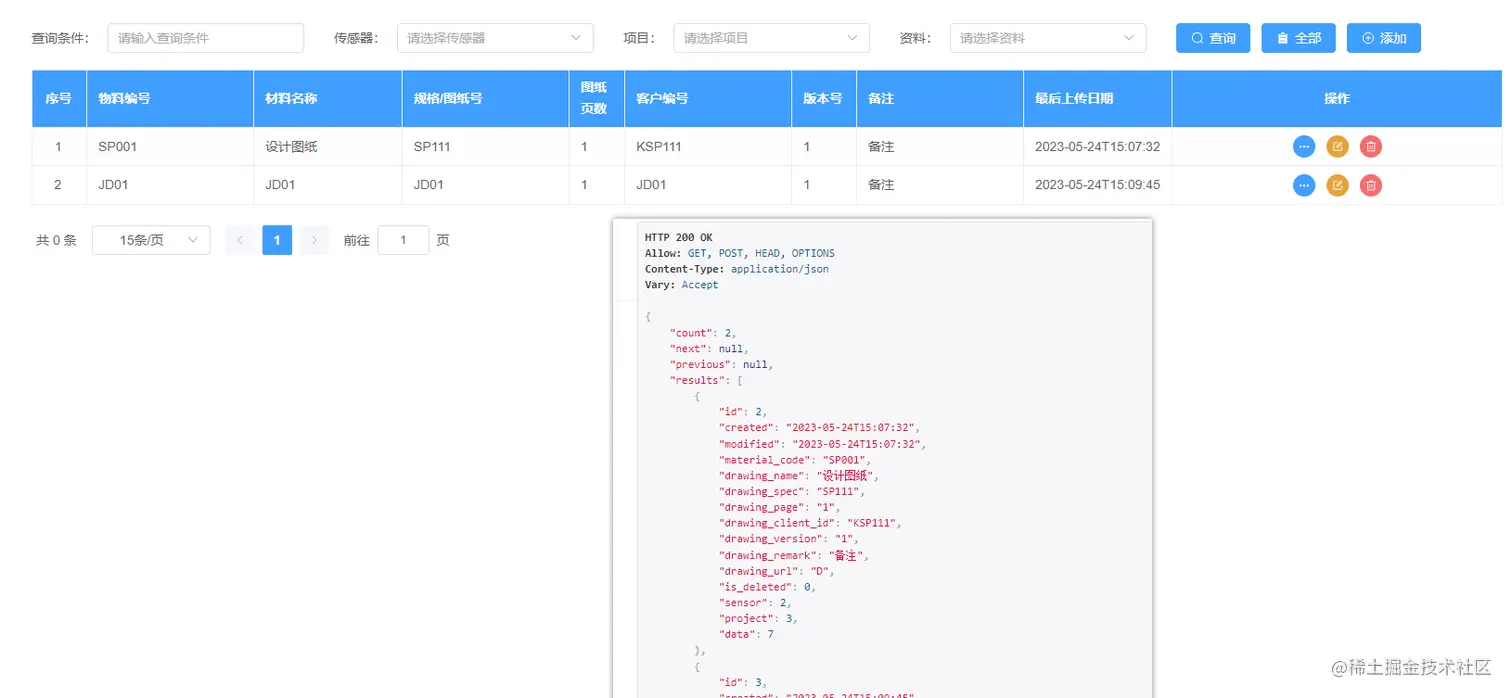Click the "drawing_name": "设计图纸" JSON line
The height and width of the screenshot is (698, 1512).
pyautogui.click(x=798, y=475)
